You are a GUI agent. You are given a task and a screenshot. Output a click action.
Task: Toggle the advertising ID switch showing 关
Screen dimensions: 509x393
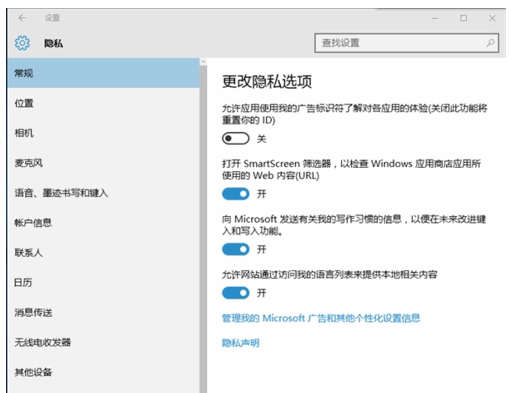tap(236, 138)
